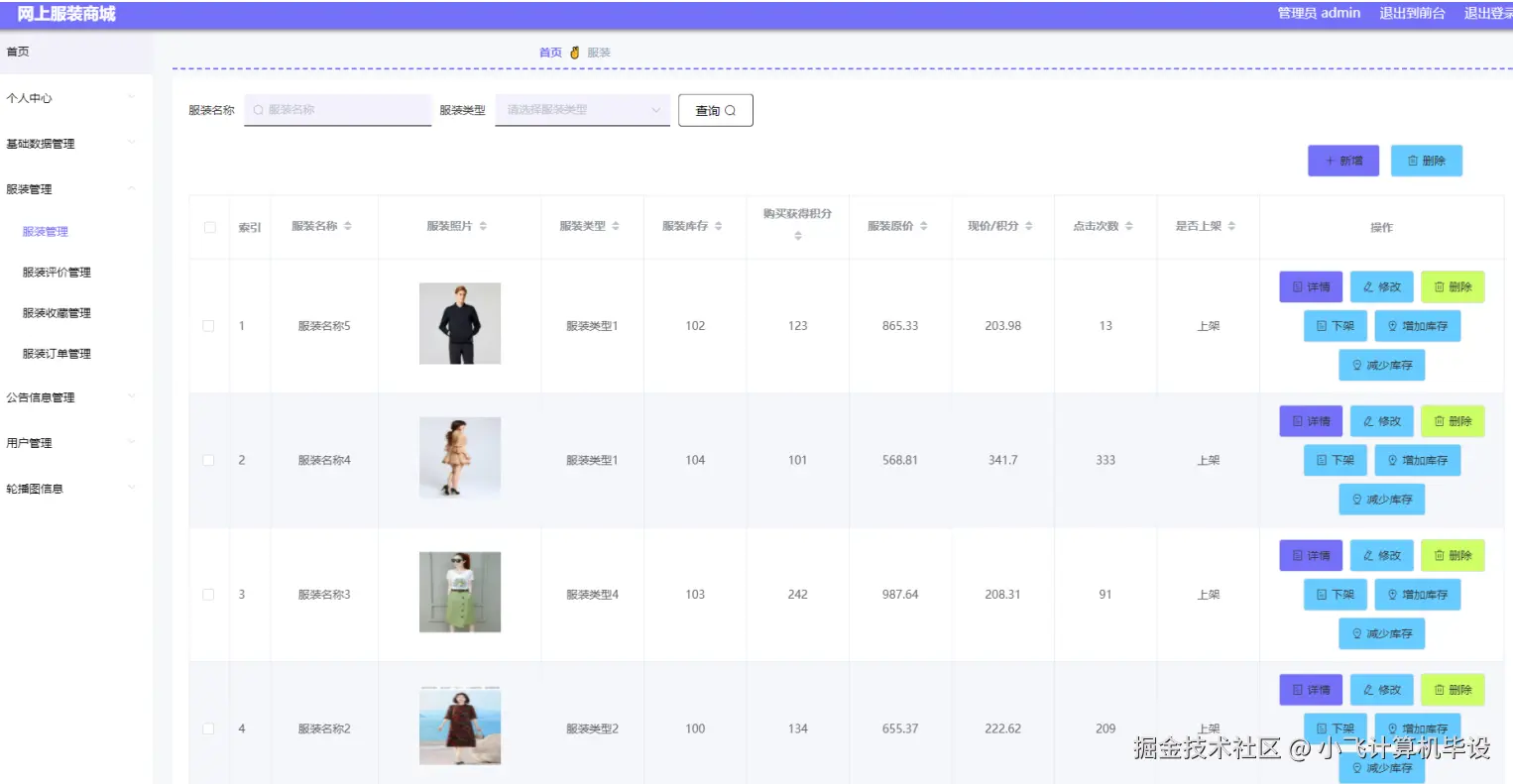Check the box for row 服装名称3
The width and height of the screenshot is (1513, 784).
pyautogui.click(x=208, y=595)
